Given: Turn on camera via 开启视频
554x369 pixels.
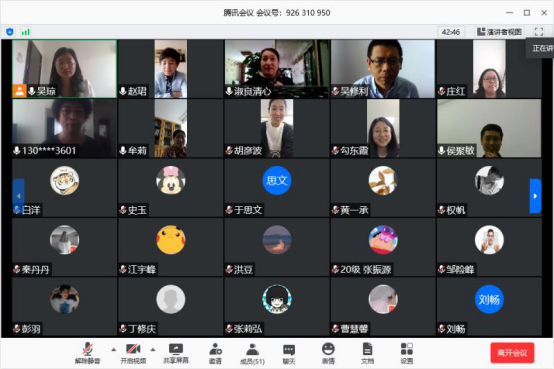Looking at the screenshot, I should [133, 353].
